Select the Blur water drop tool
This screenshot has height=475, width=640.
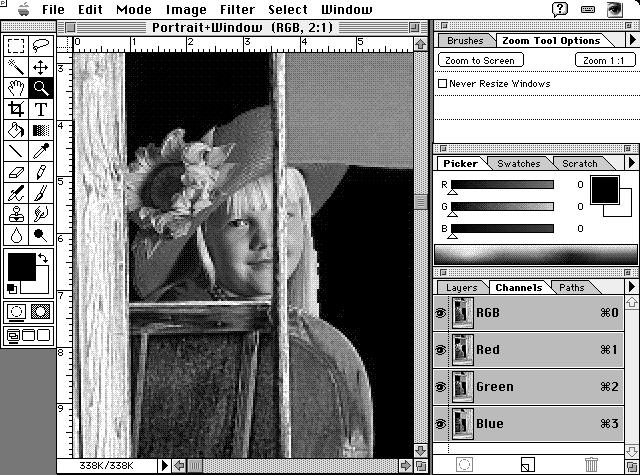pyautogui.click(x=16, y=235)
